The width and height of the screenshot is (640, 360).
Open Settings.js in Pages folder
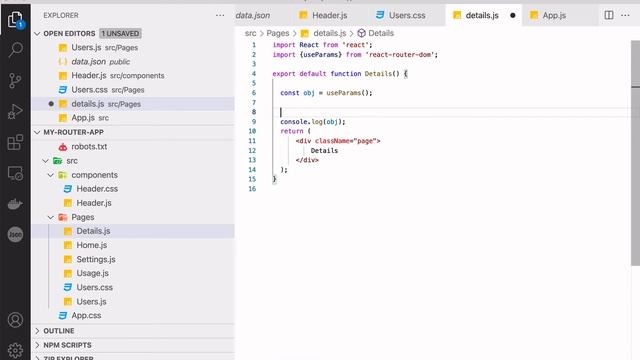click(133, 259)
